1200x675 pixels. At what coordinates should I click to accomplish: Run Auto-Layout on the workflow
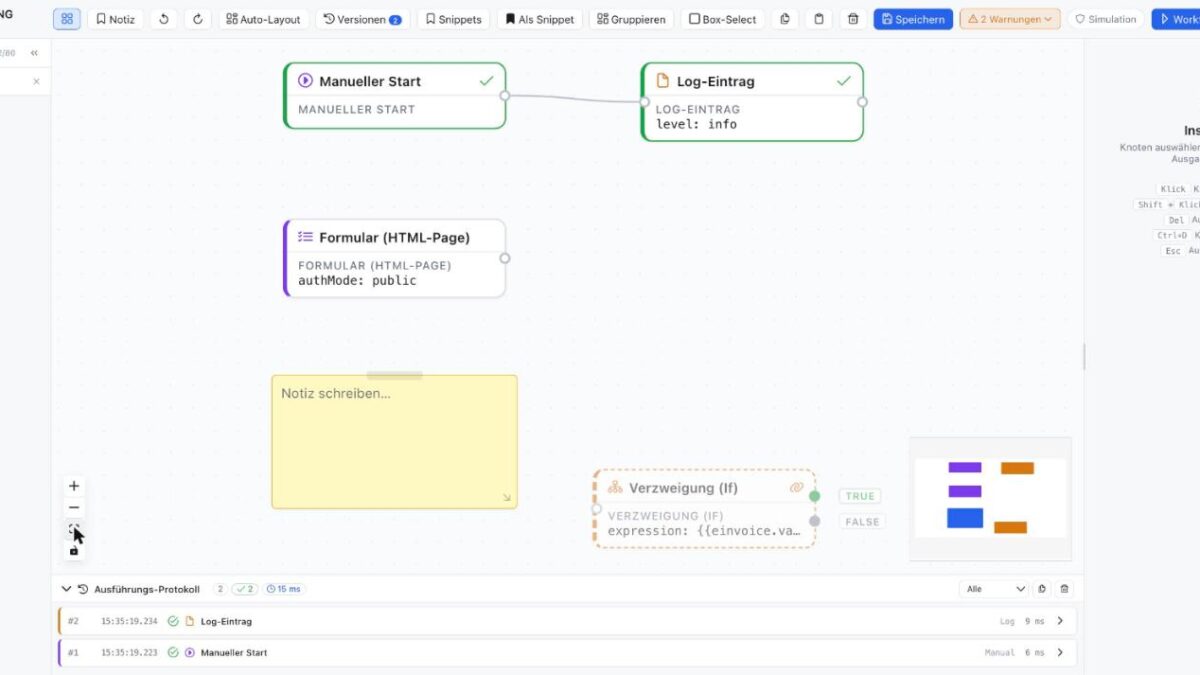(264, 19)
